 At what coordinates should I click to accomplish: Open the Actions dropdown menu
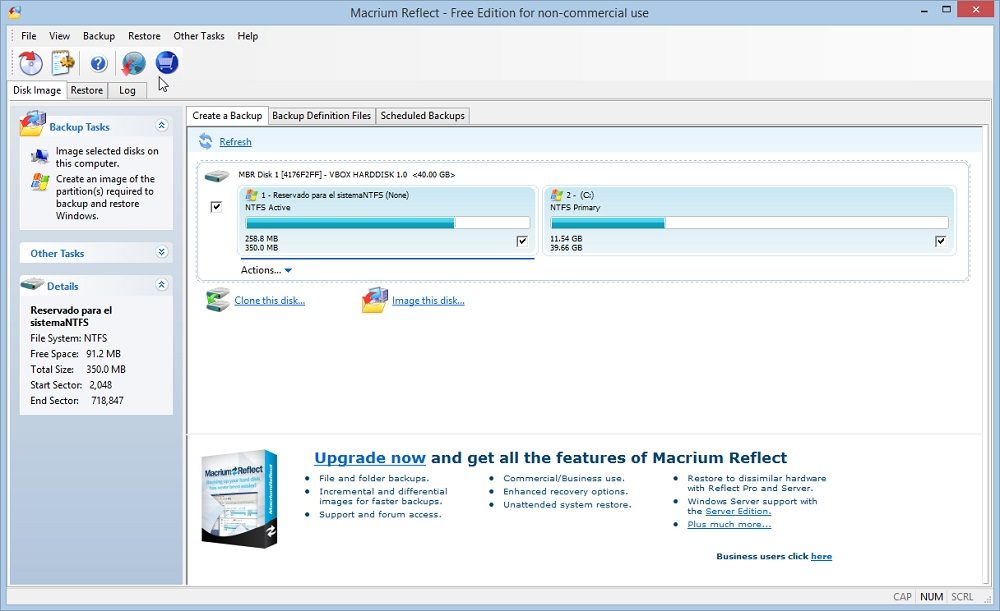click(x=266, y=270)
